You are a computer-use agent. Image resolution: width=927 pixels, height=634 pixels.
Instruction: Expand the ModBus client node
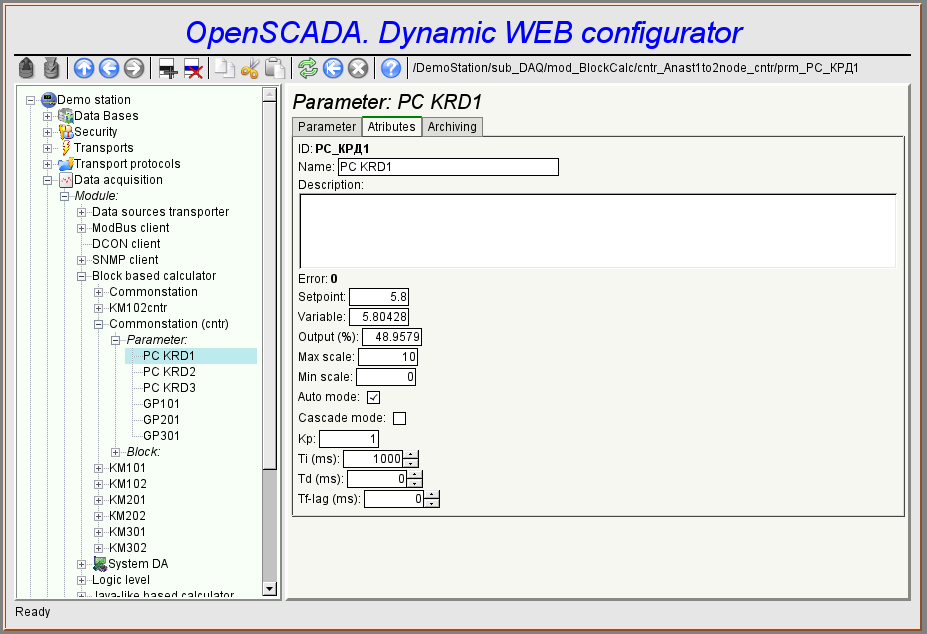[x=82, y=228]
